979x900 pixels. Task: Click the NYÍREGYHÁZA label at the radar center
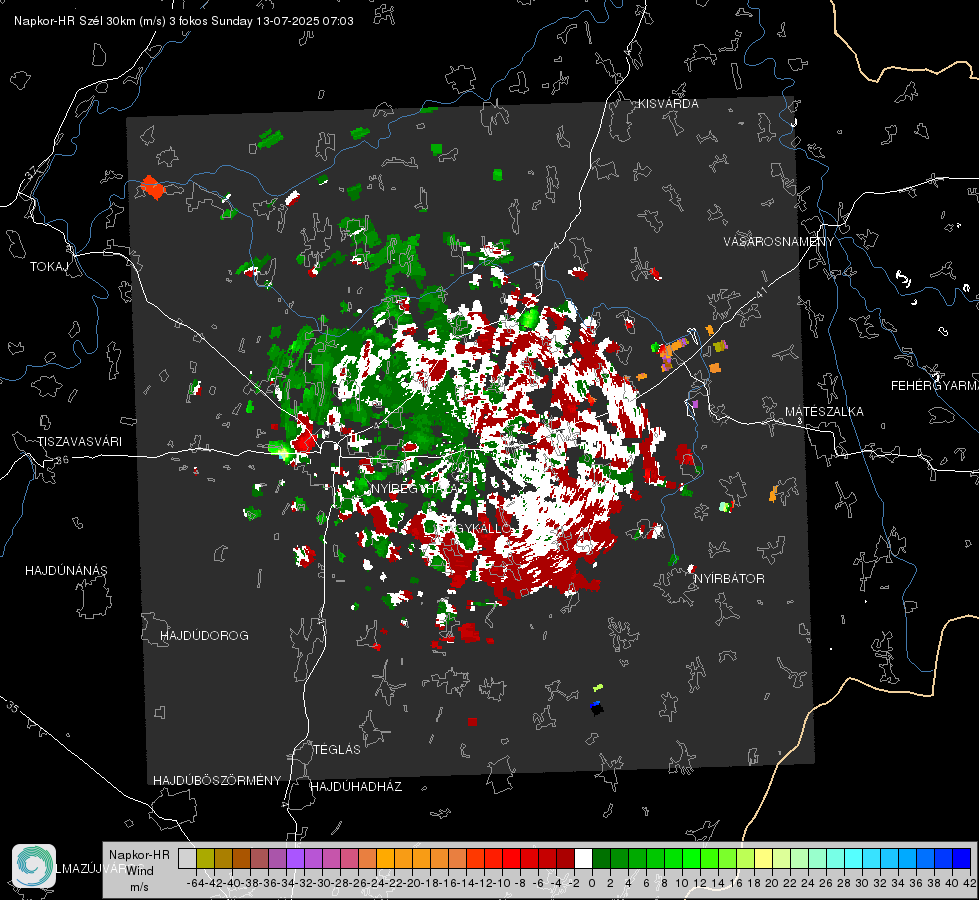(414, 489)
